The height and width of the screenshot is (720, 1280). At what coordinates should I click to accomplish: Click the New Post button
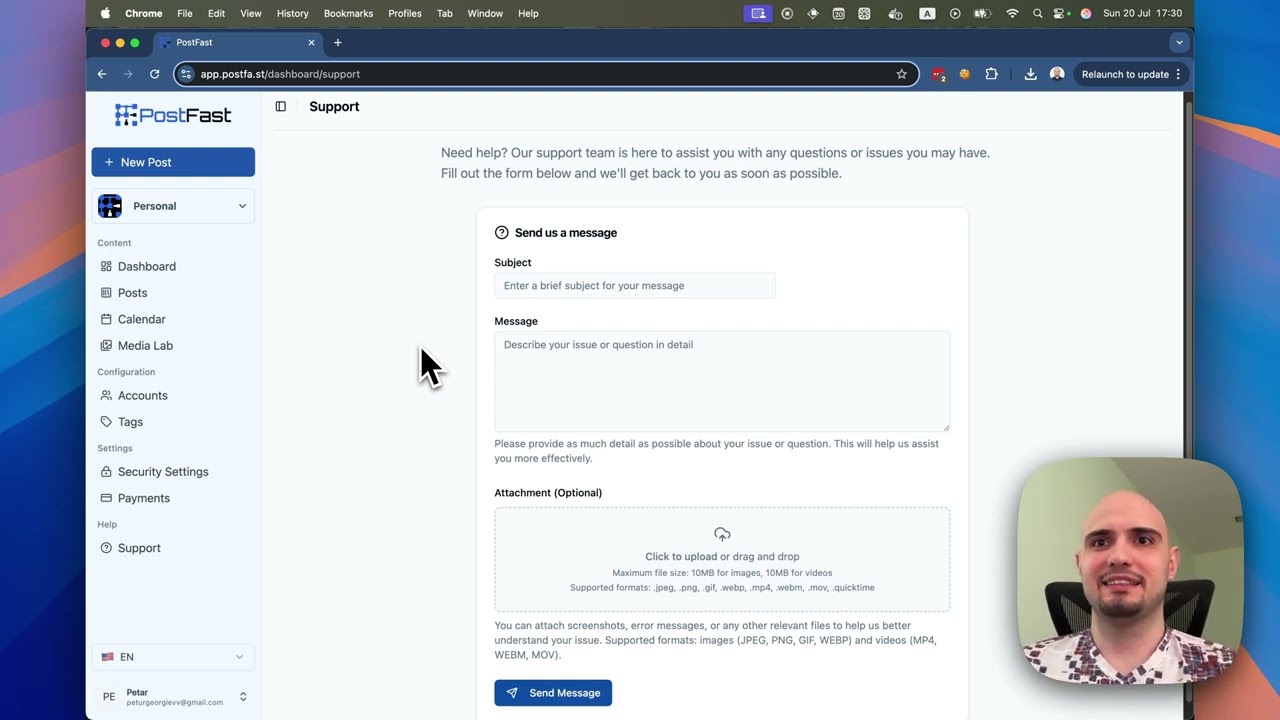tap(173, 162)
